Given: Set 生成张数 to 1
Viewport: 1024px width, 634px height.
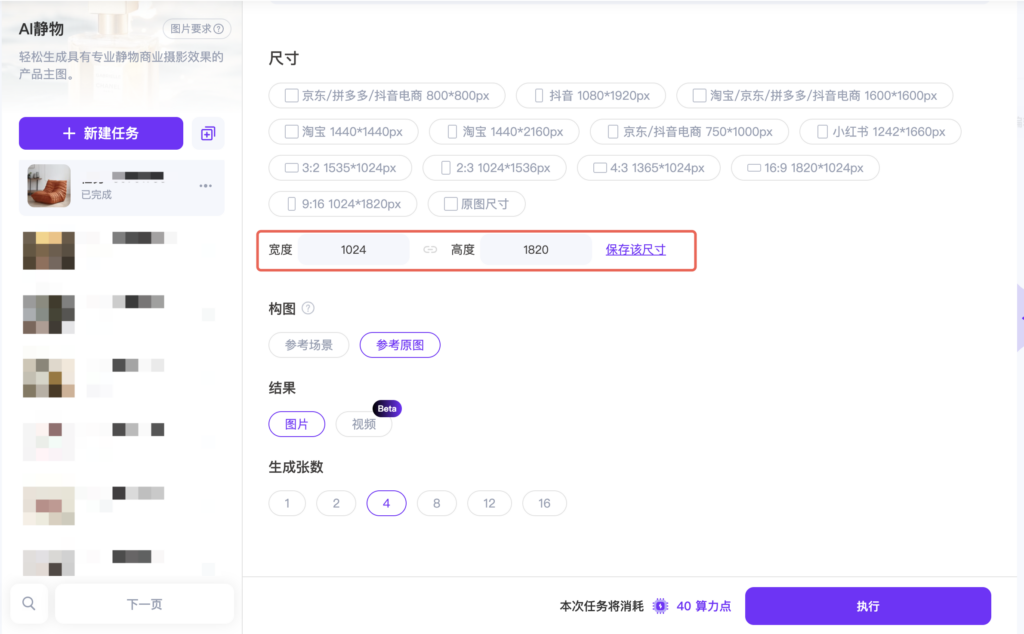Looking at the screenshot, I should [287, 503].
